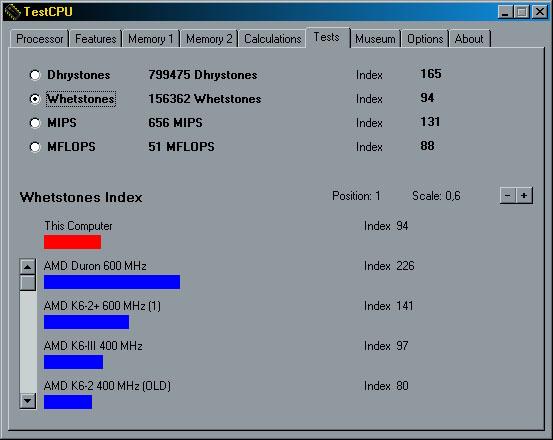Click the blue AMD K6-2+ 600 MHz bar
553x440 pixels.
coord(86,322)
